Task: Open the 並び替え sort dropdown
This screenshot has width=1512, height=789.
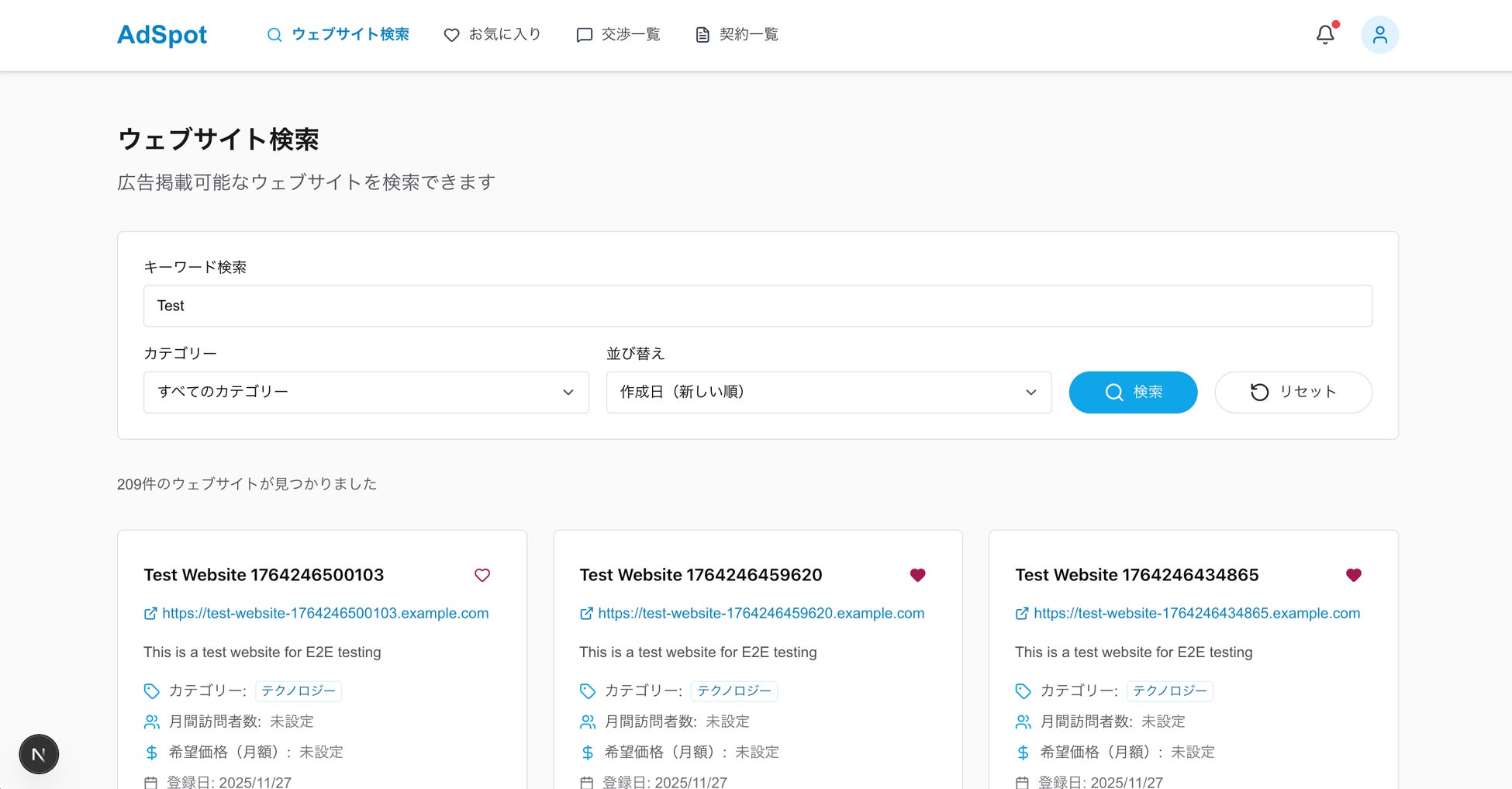Action: (828, 393)
